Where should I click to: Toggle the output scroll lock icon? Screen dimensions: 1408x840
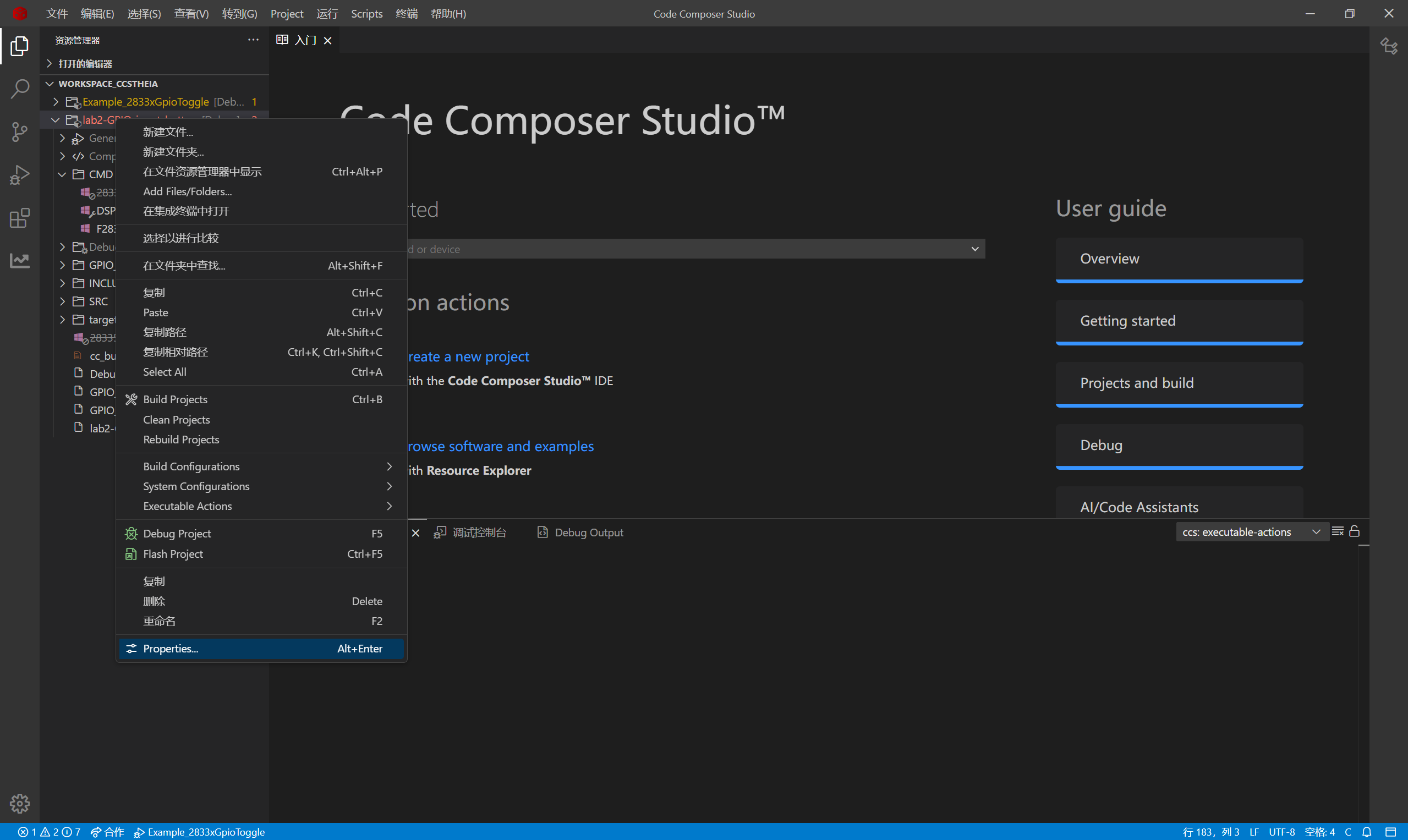pos(1354,531)
